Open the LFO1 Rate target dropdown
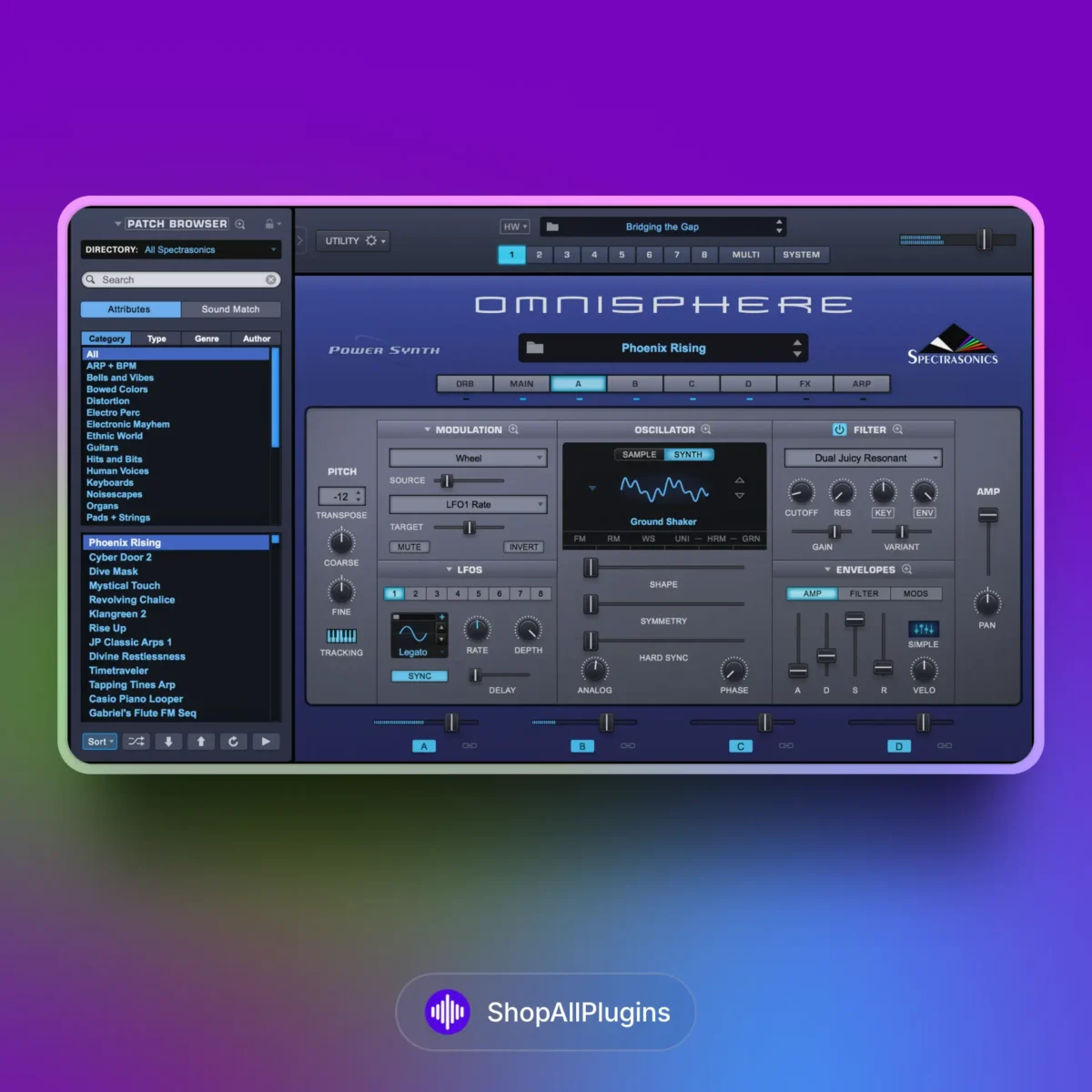1092x1092 pixels. click(x=469, y=504)
